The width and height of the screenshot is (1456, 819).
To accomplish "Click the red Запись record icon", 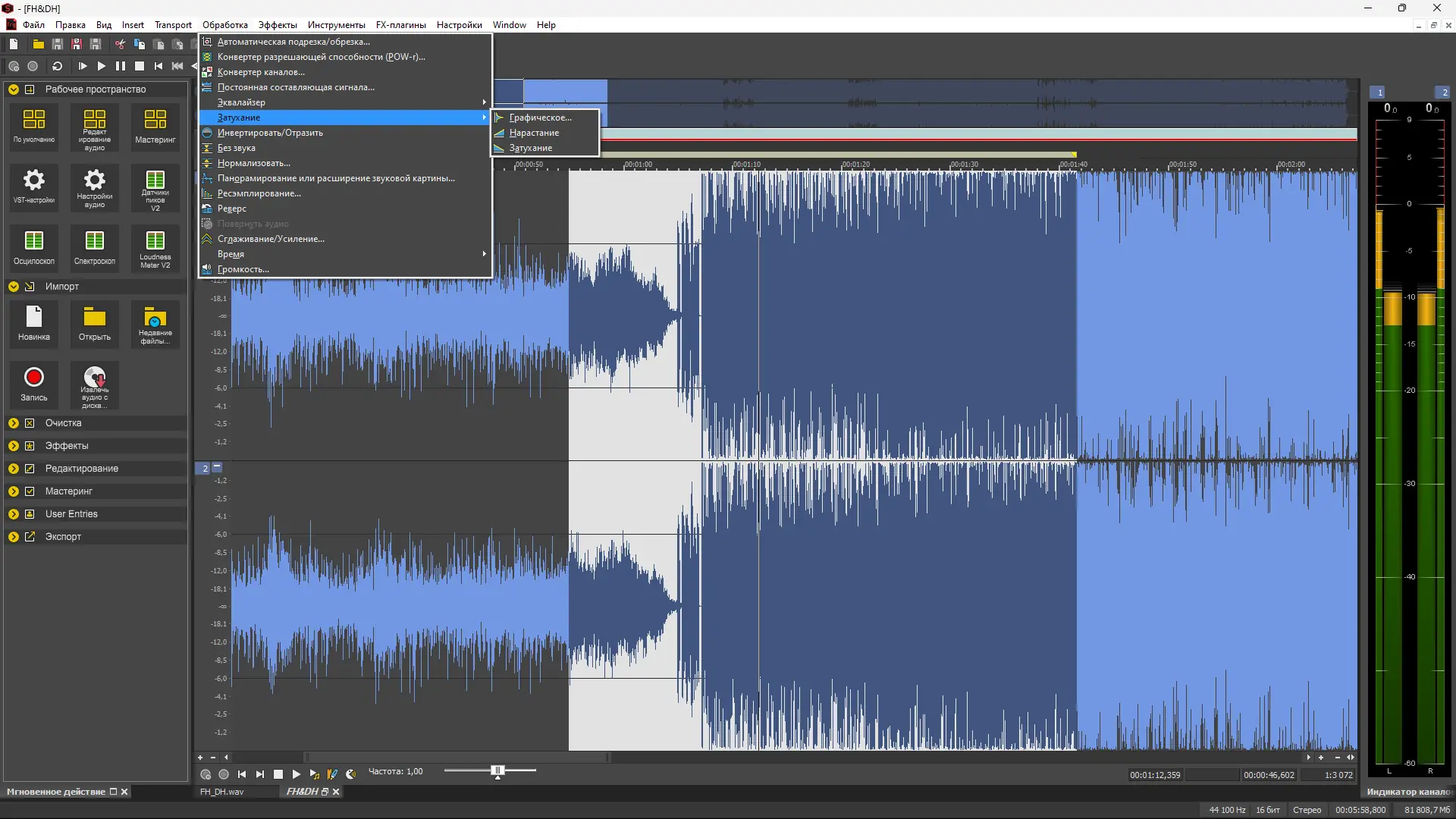I will 34,378.
